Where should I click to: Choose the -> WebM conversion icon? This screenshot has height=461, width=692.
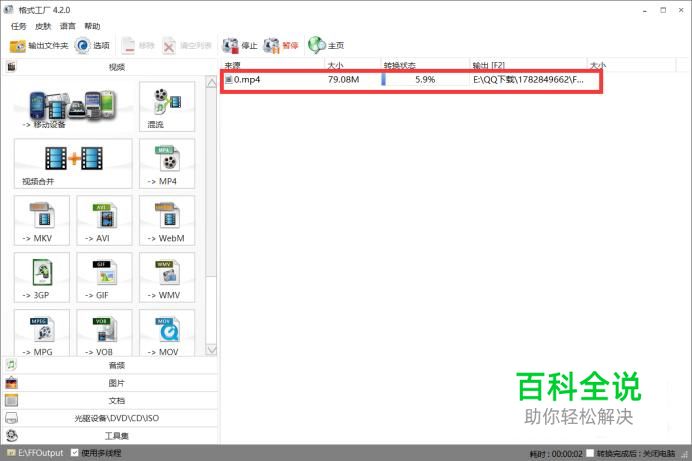(167, 221)
